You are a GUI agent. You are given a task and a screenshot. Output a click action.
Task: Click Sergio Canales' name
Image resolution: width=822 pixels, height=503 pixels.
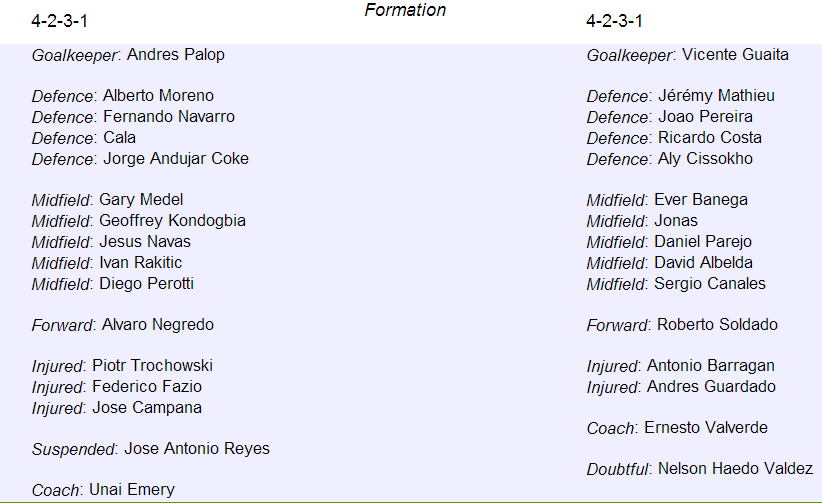[x=710, y=284]
